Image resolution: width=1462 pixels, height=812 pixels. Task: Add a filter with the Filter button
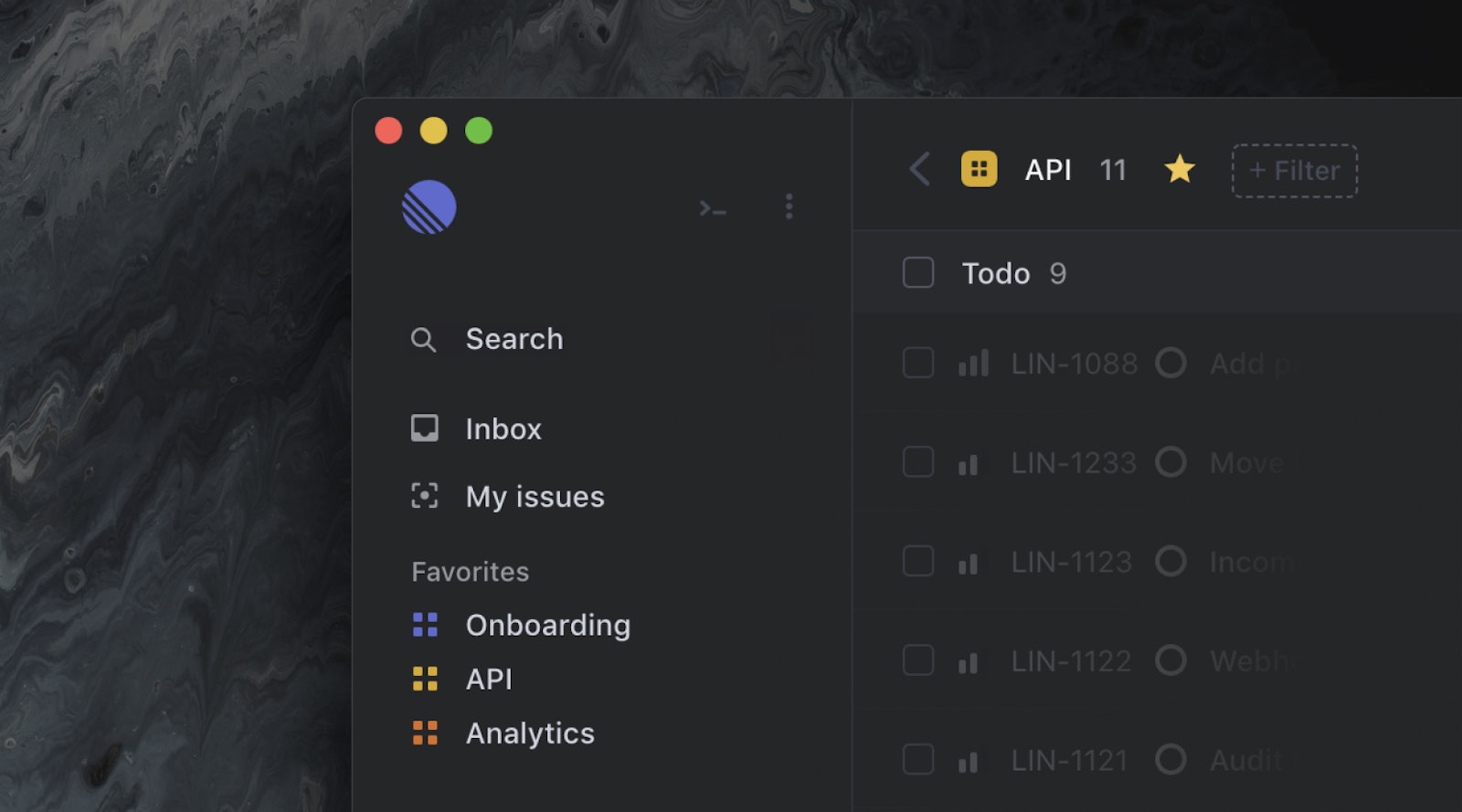click(1294, 171)
